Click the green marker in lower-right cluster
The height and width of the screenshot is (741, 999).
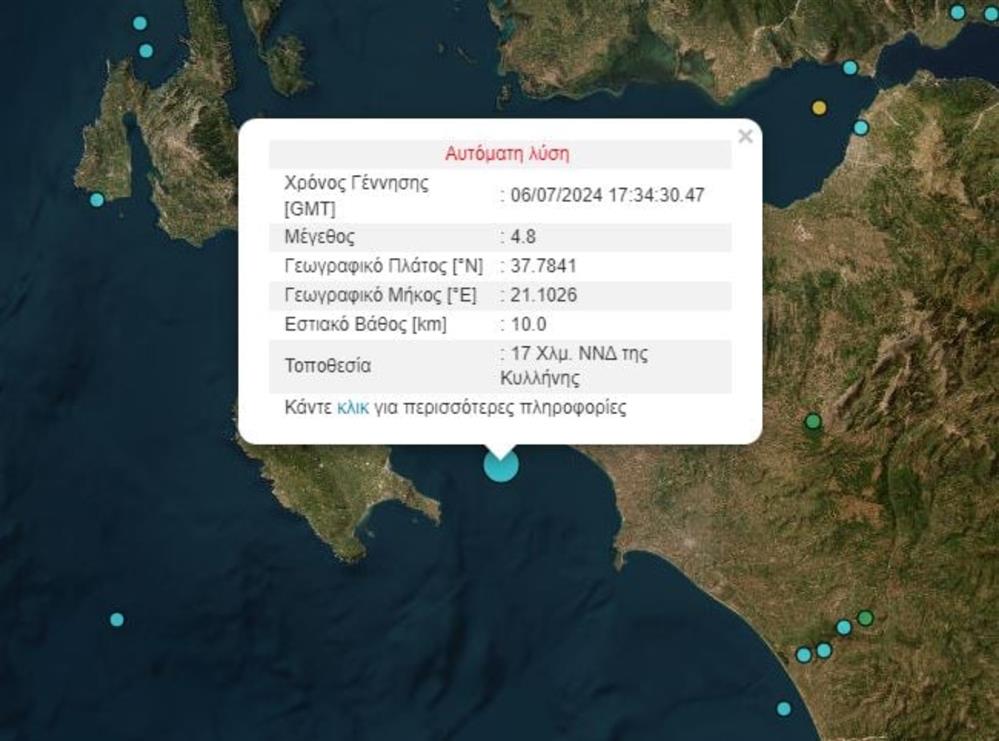pos(865,617)
